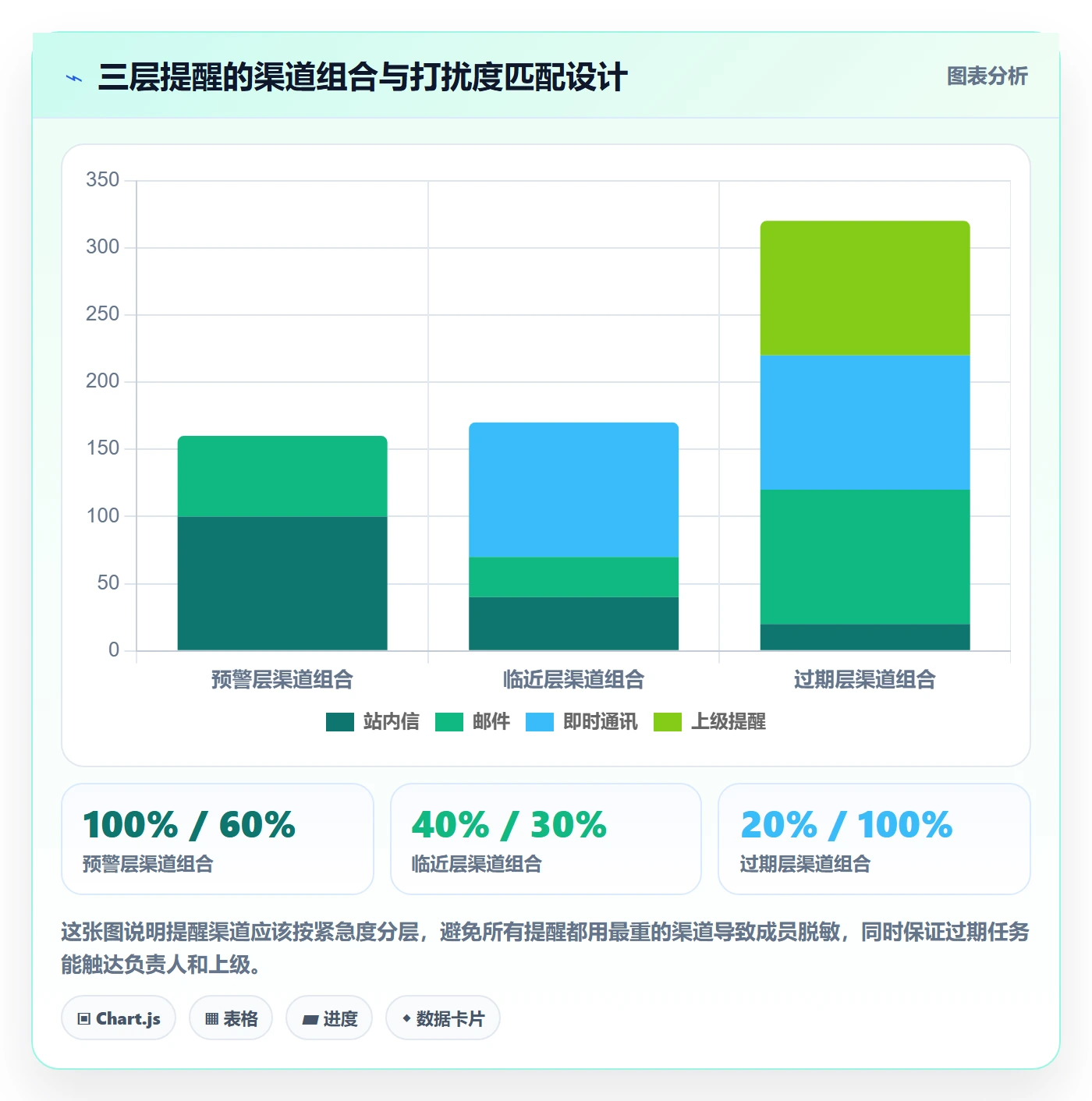Click the 站内信 segment in 预警层 bar
This screenshot has width=1092, height=1101.
pos(282,583)
